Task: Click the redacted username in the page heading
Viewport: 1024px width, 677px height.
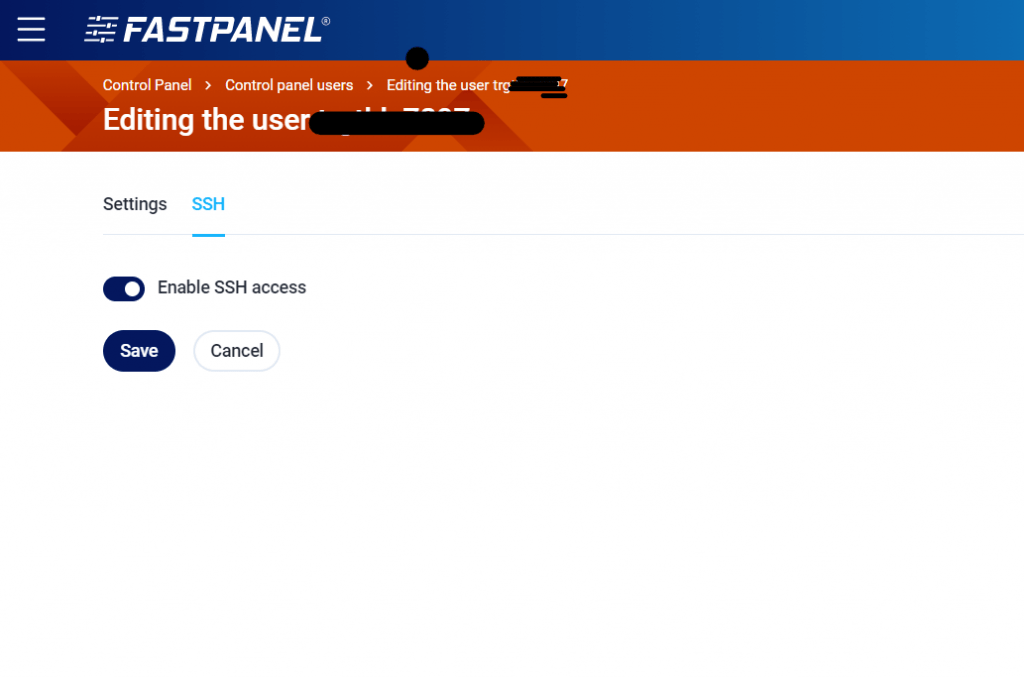Action: (397, 124)
